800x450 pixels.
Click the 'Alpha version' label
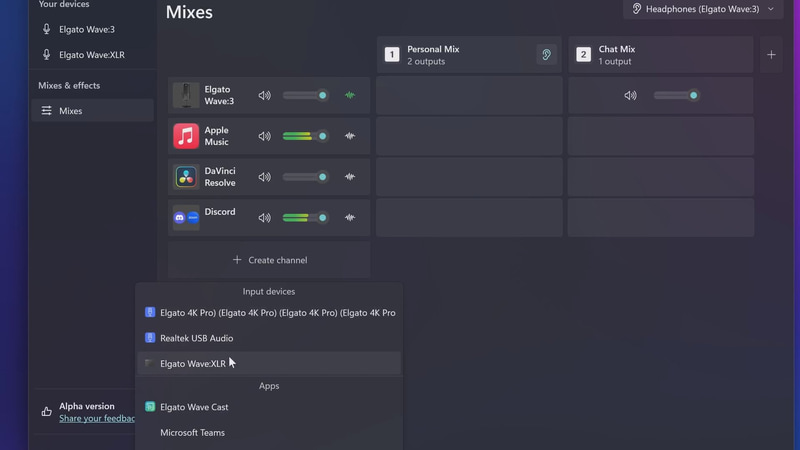coord(87,406)
